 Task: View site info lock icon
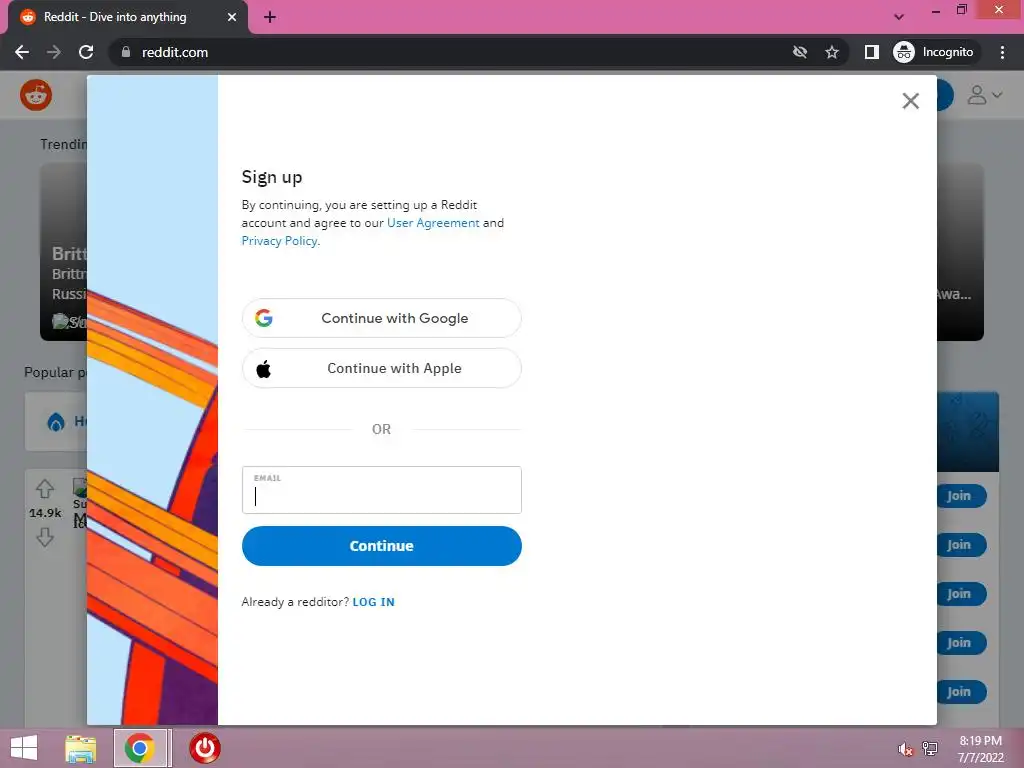point(126,52)
